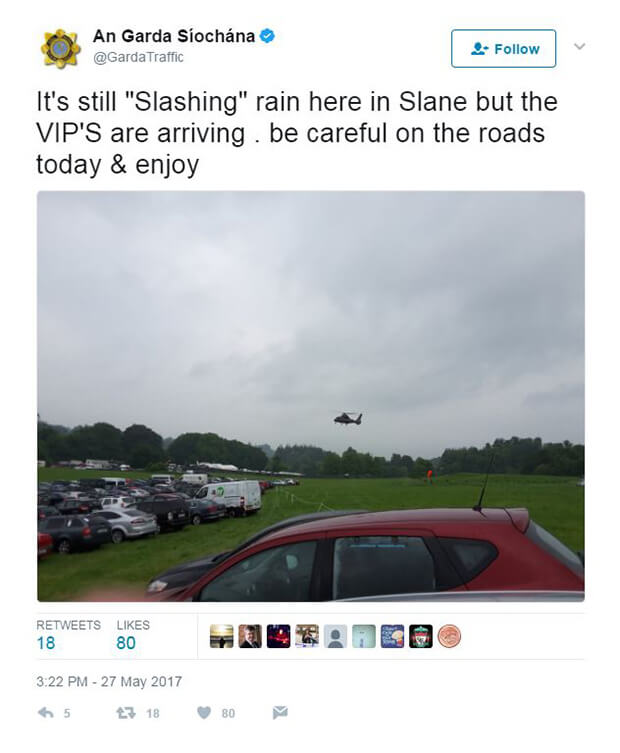Open the 3:22 PM - 27 May 2017 timestamp

pos(109,681)
